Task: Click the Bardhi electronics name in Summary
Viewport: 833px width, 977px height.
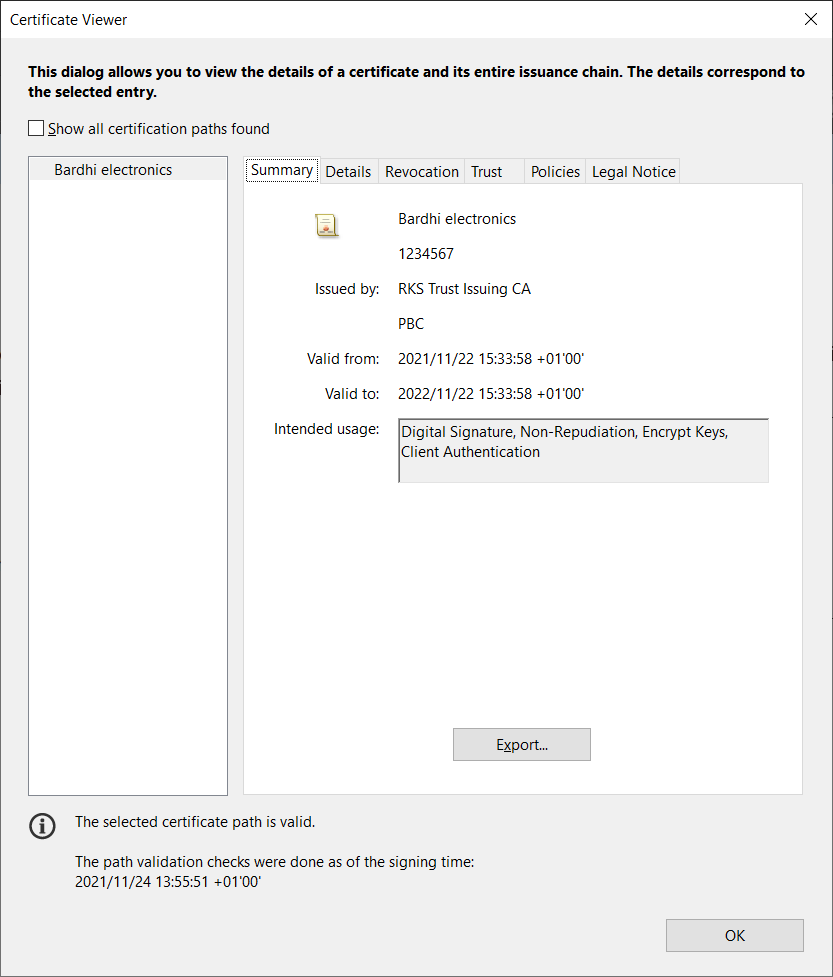Action: click(x=457, y=219)
